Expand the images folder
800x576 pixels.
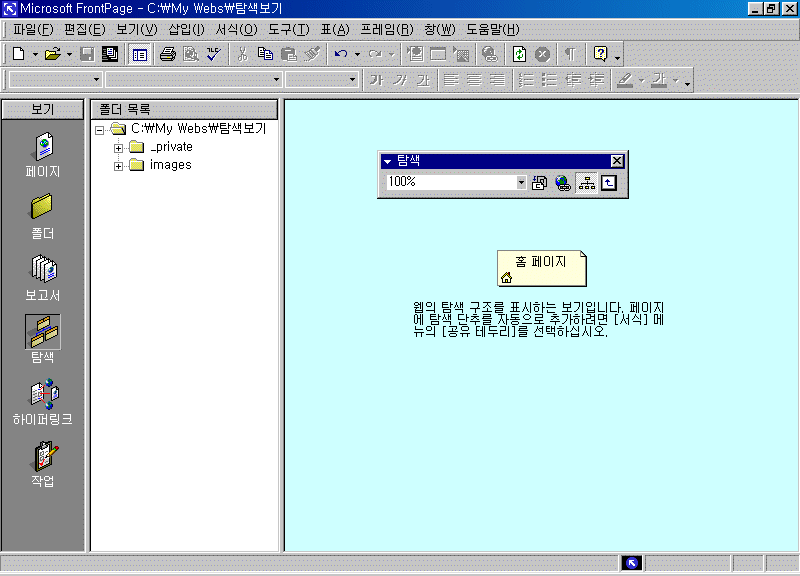[x=118, y=167]
